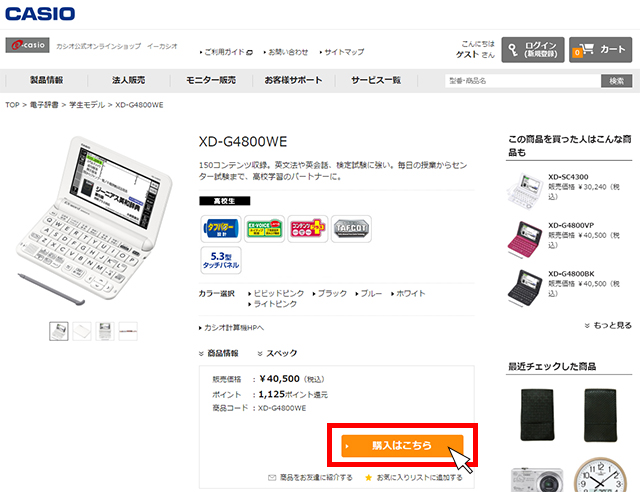Image resolution: width=640 pixels, height=492 pixels.
Task: Click the envelope icon beside 商品をお友達に紹介する
Action: 272,477
